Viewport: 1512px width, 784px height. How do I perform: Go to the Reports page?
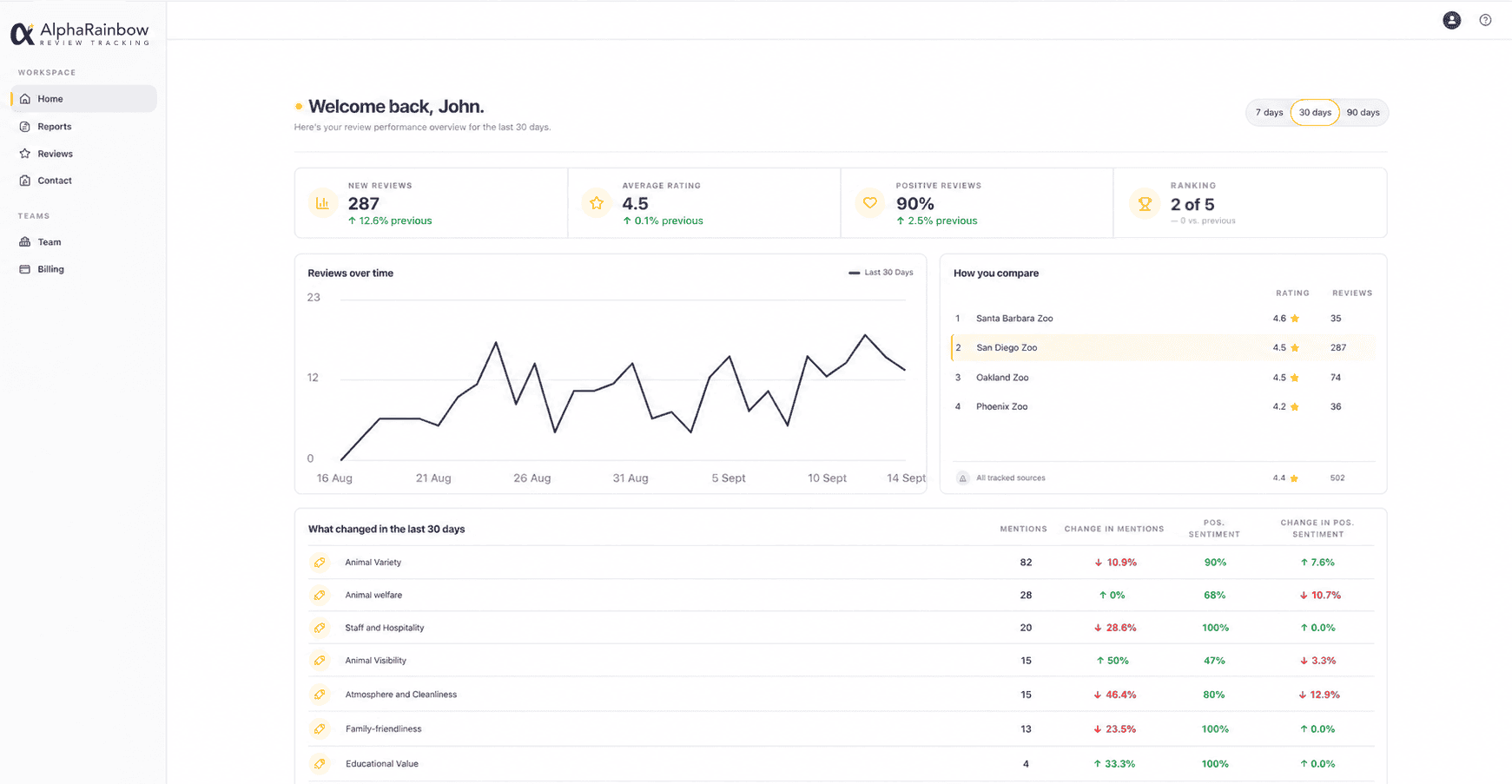[83, 127]
